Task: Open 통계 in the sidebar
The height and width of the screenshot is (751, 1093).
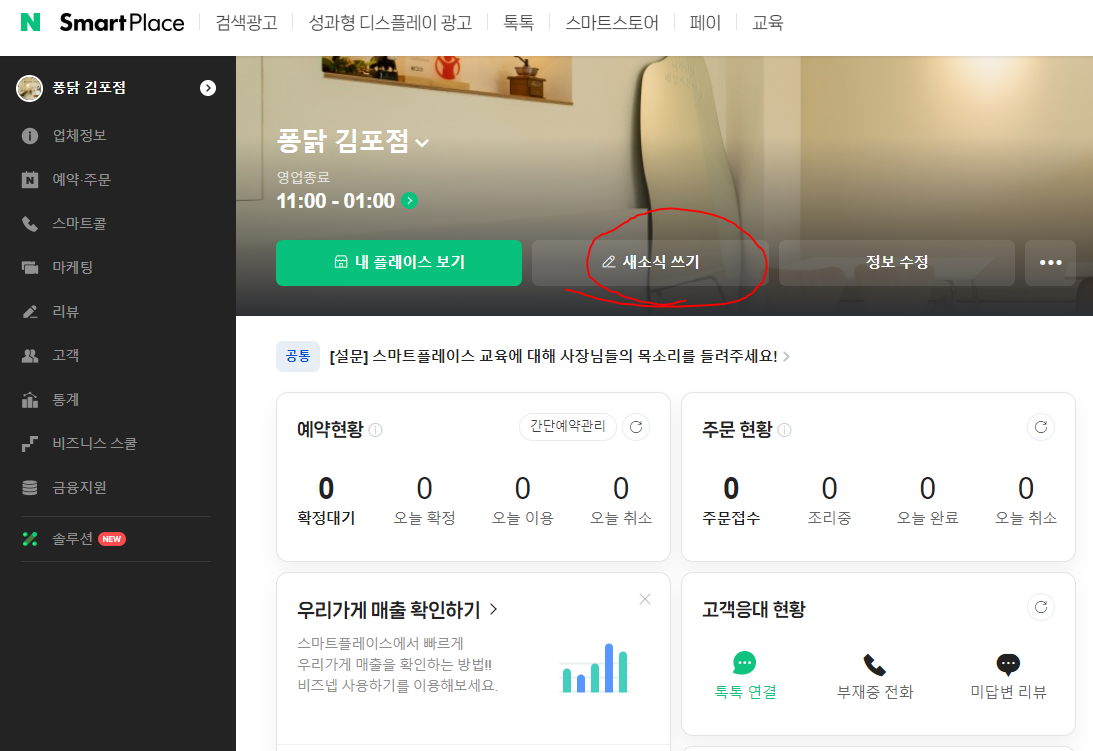Action: coord(66,400)
